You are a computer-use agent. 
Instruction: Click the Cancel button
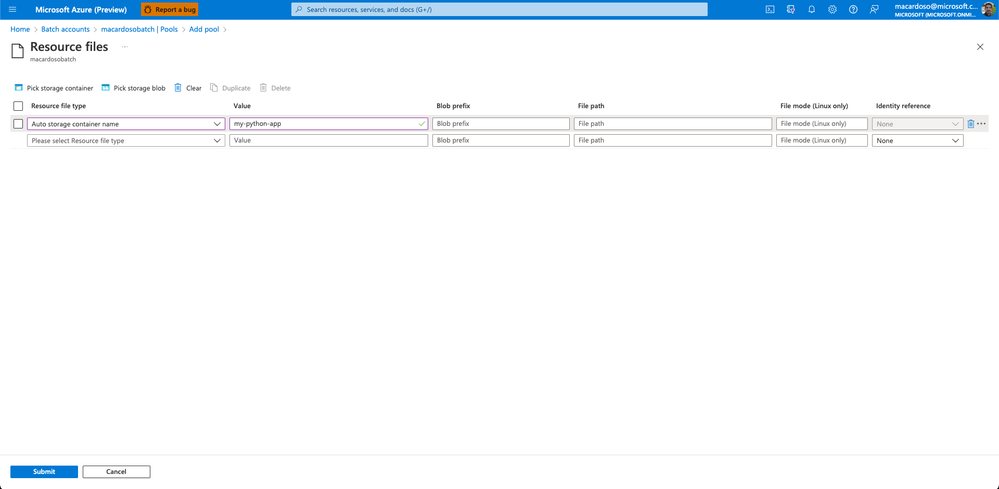click(117, 472)
